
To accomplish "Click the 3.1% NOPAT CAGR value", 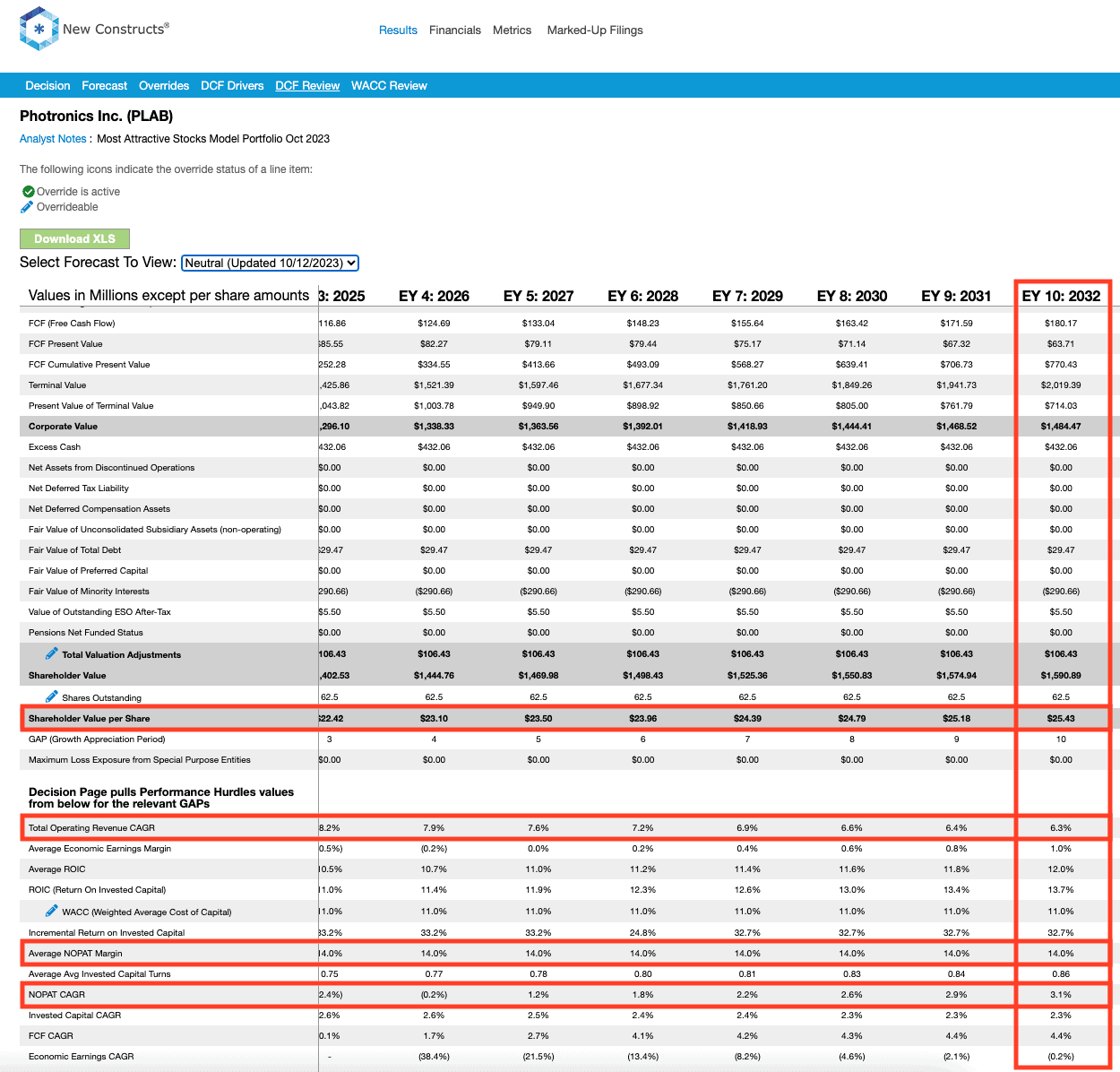I will click(1061, 995).
